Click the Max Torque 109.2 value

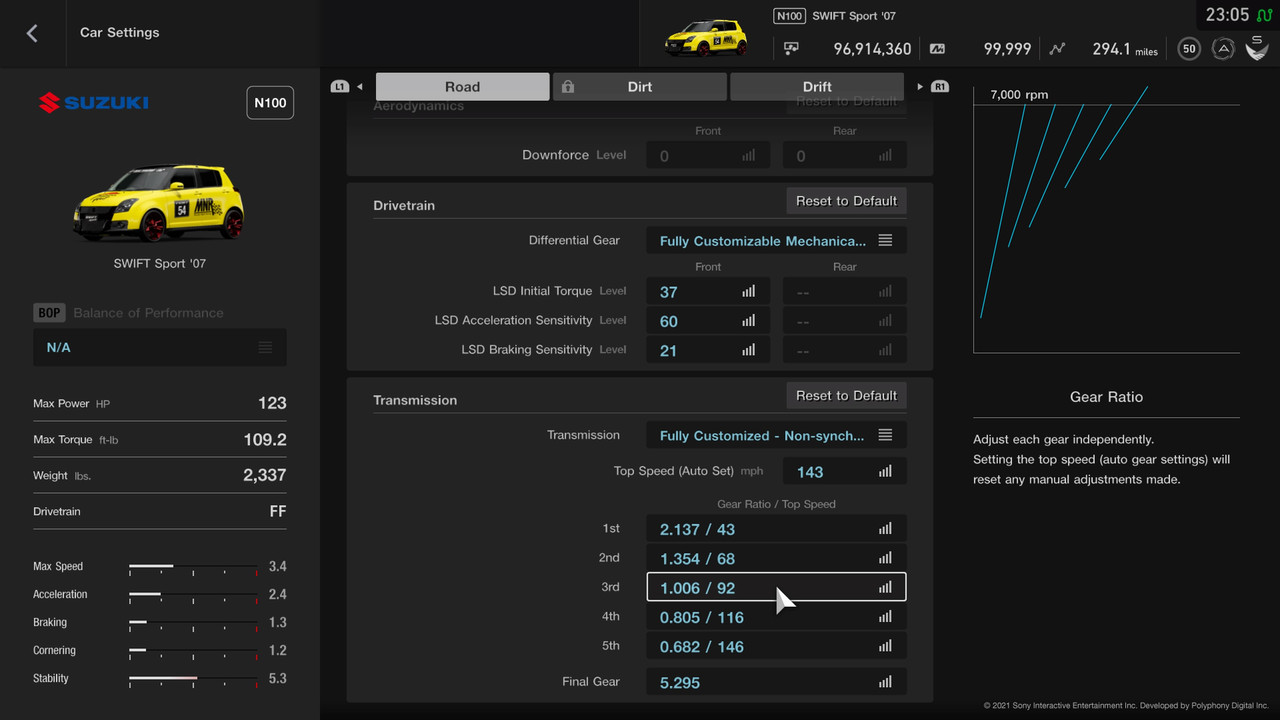[x=265, y=439]
